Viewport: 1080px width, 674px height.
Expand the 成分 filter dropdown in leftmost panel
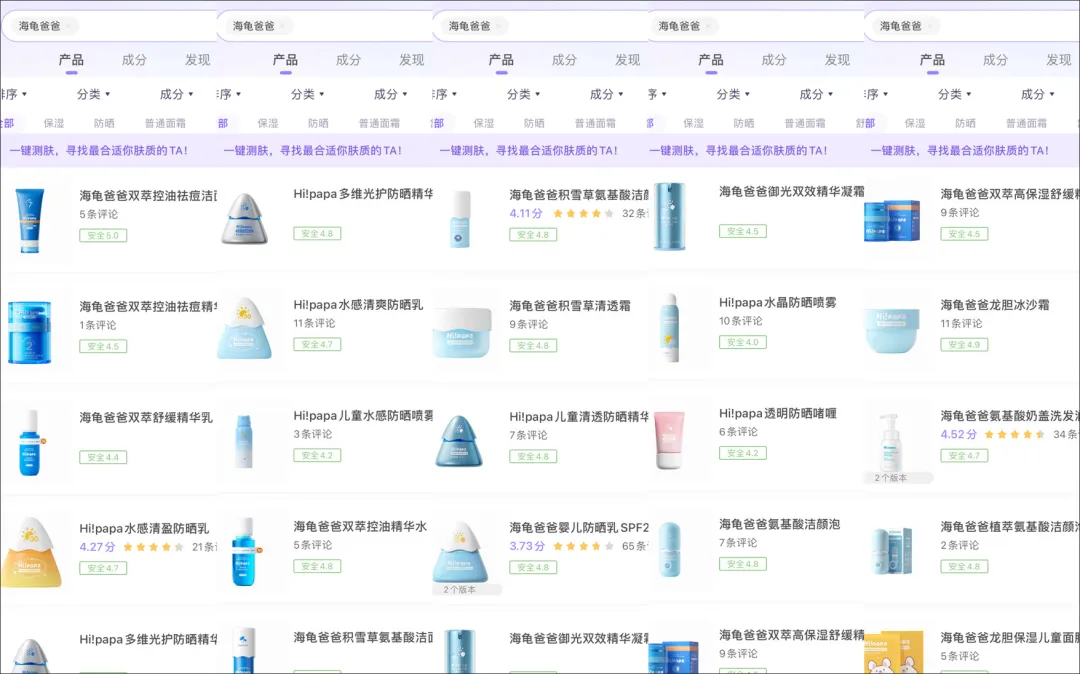pyautogui.click(x=176, y=94)
